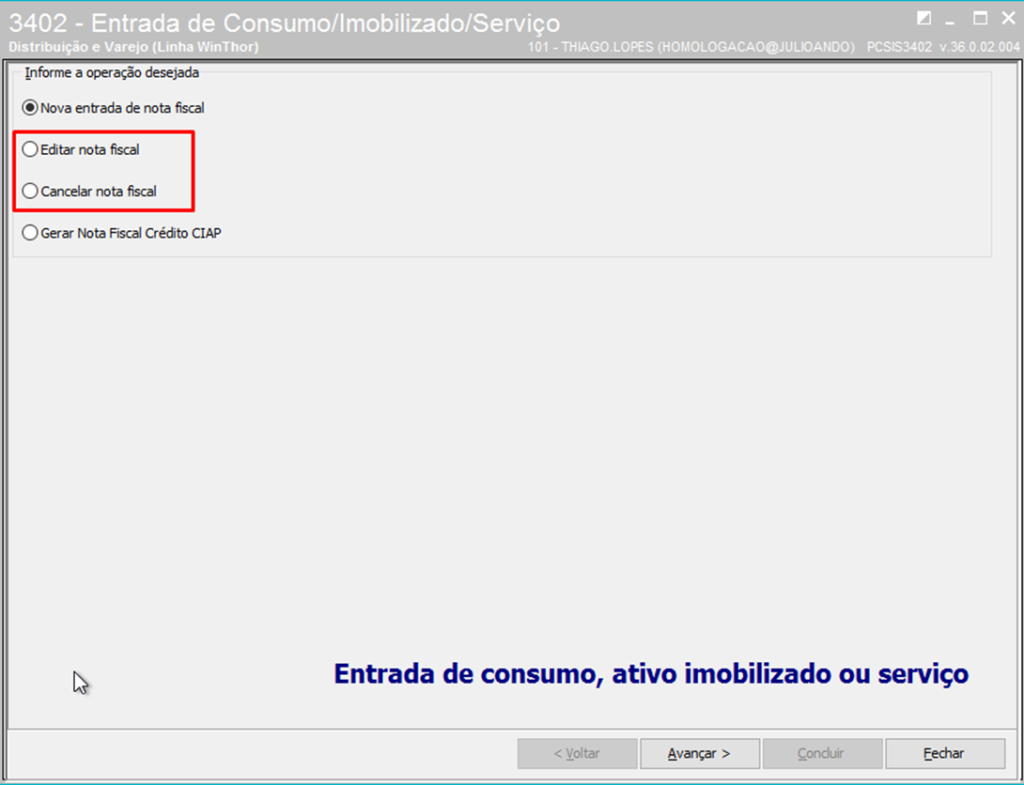The width and height of the screenshot is (1024, 785).
Task: Click the Fechar button
Action: tap(944, 753)
